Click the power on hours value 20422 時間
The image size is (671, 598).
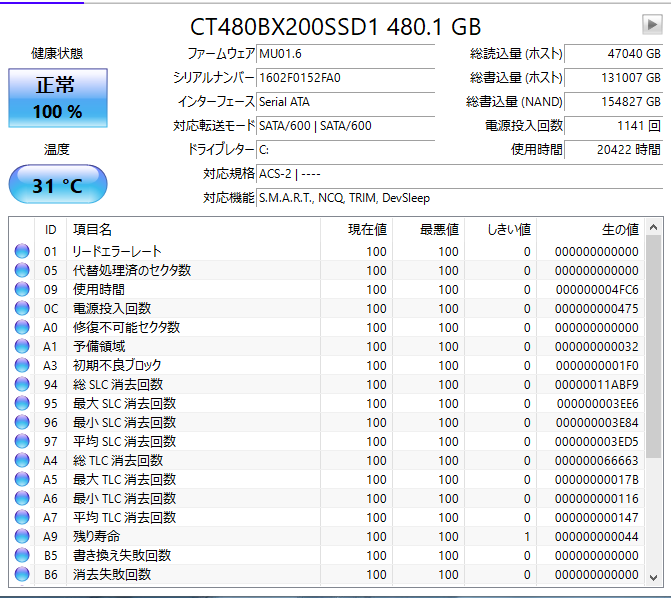coord(613,150)
